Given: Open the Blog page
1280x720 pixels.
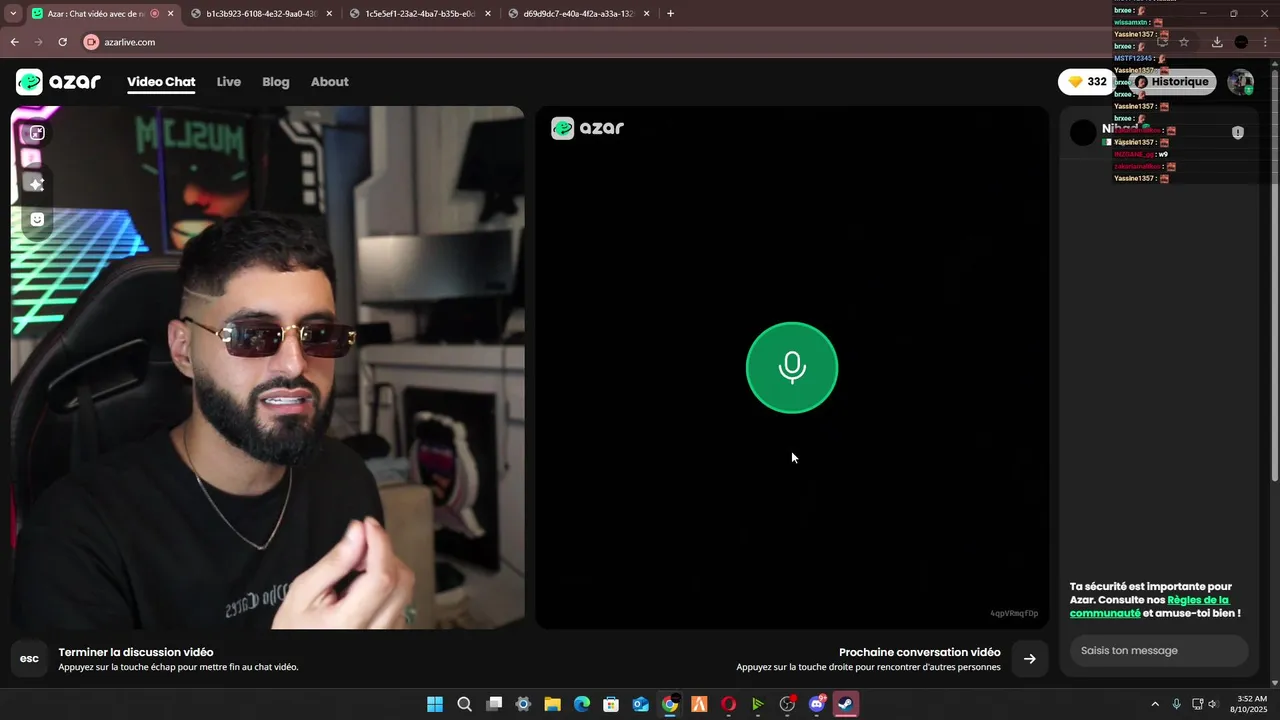Looking at the screenshot, I should [276, 82].
